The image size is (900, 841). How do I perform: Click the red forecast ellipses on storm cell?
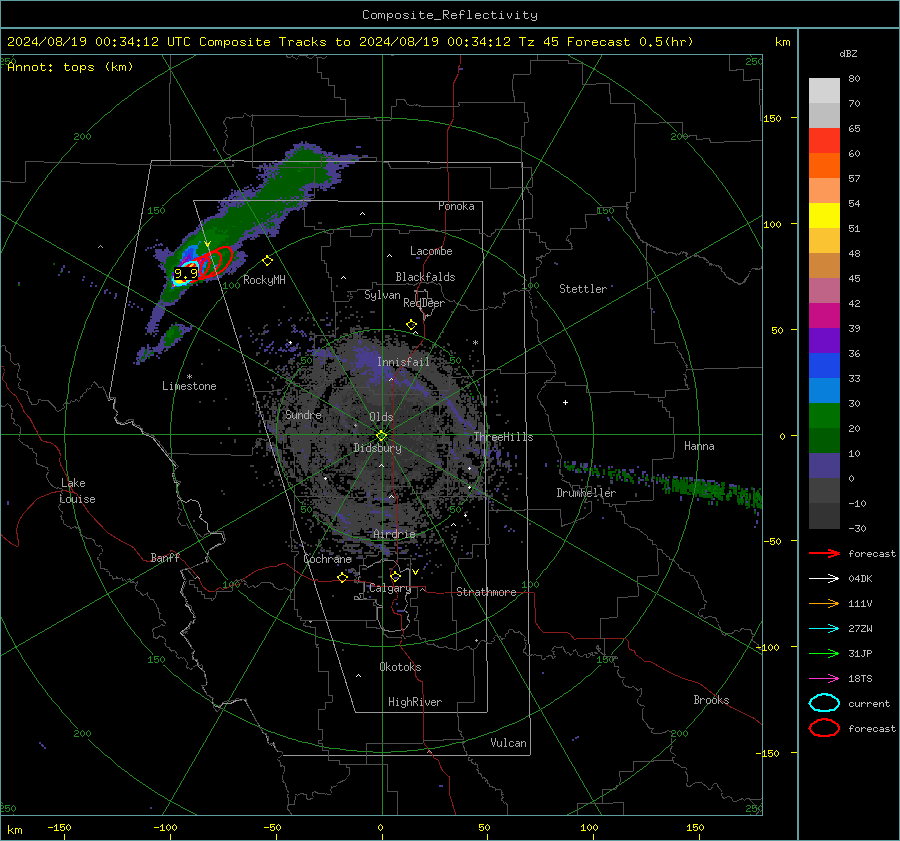coord(214,263)
